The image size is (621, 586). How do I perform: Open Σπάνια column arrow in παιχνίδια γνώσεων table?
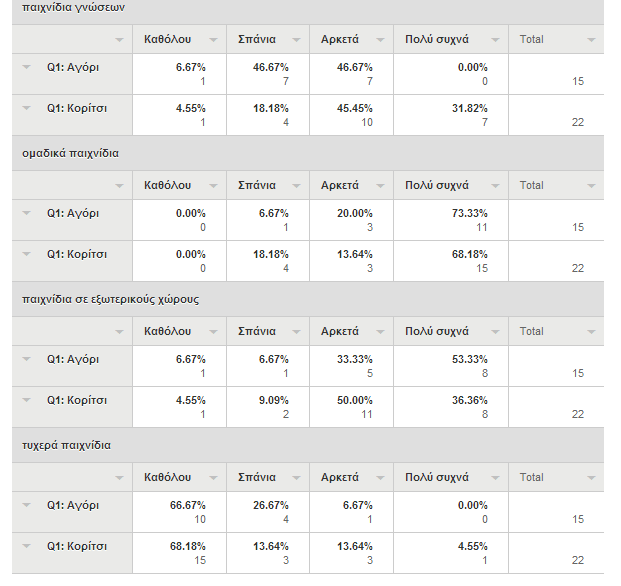(x=296, y=40)
